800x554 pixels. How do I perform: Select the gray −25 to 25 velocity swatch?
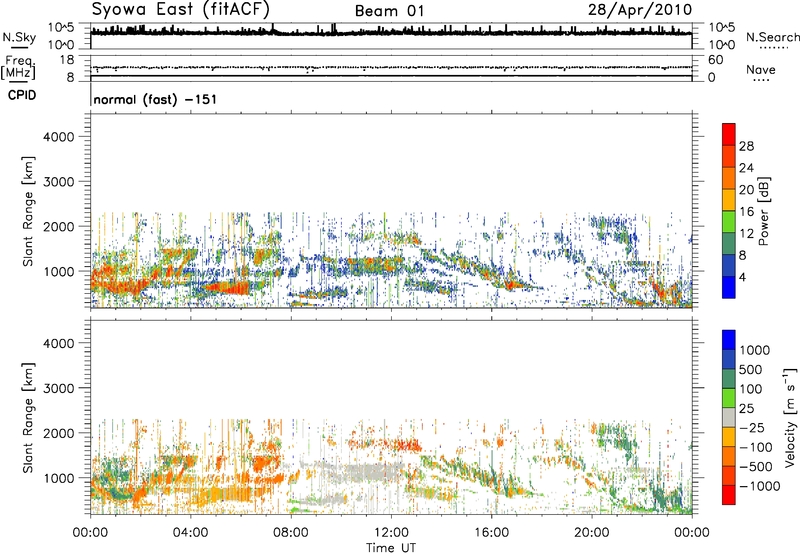tap(729, 418)
